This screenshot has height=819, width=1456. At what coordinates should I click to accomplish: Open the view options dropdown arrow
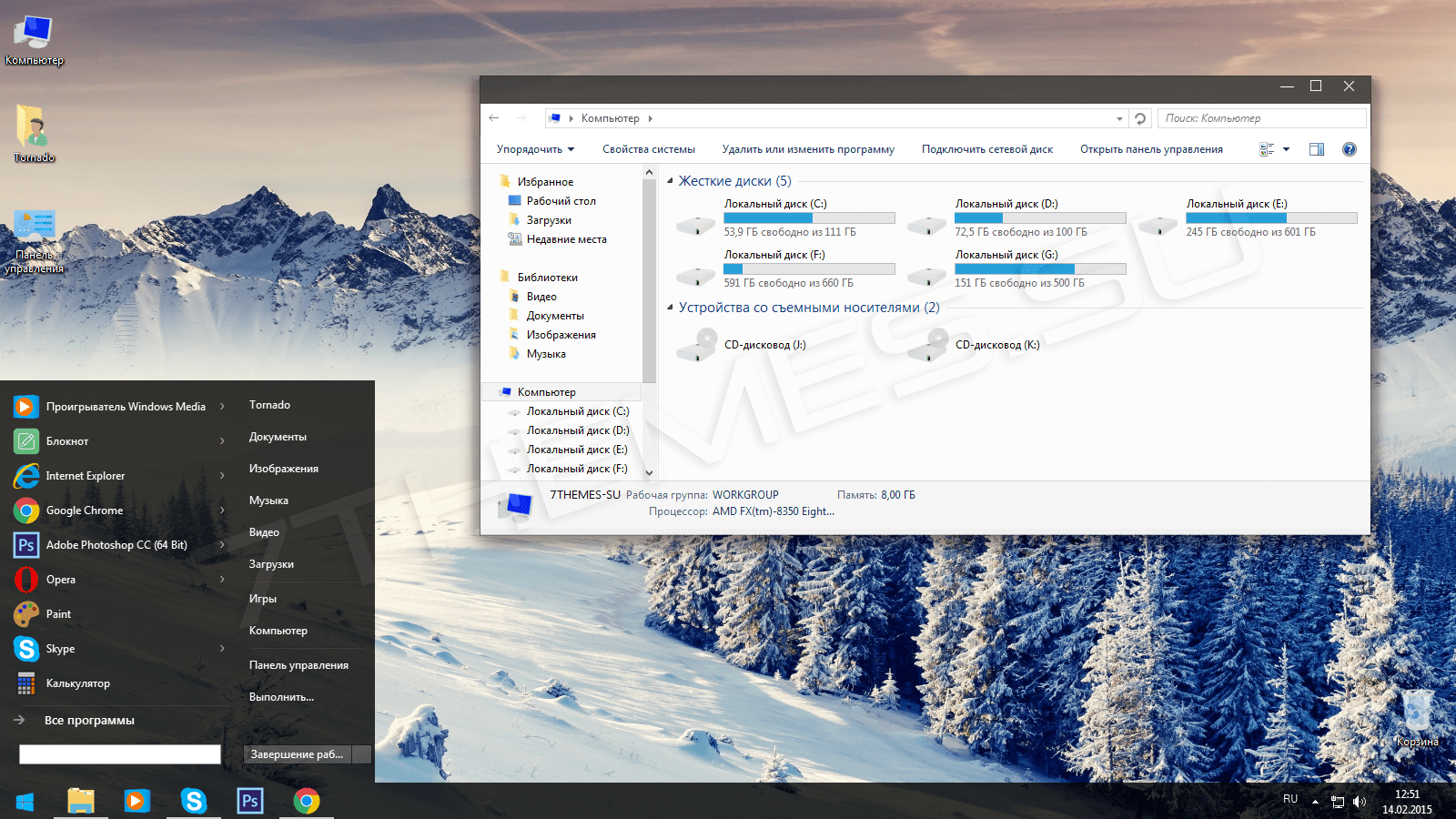1287,149
